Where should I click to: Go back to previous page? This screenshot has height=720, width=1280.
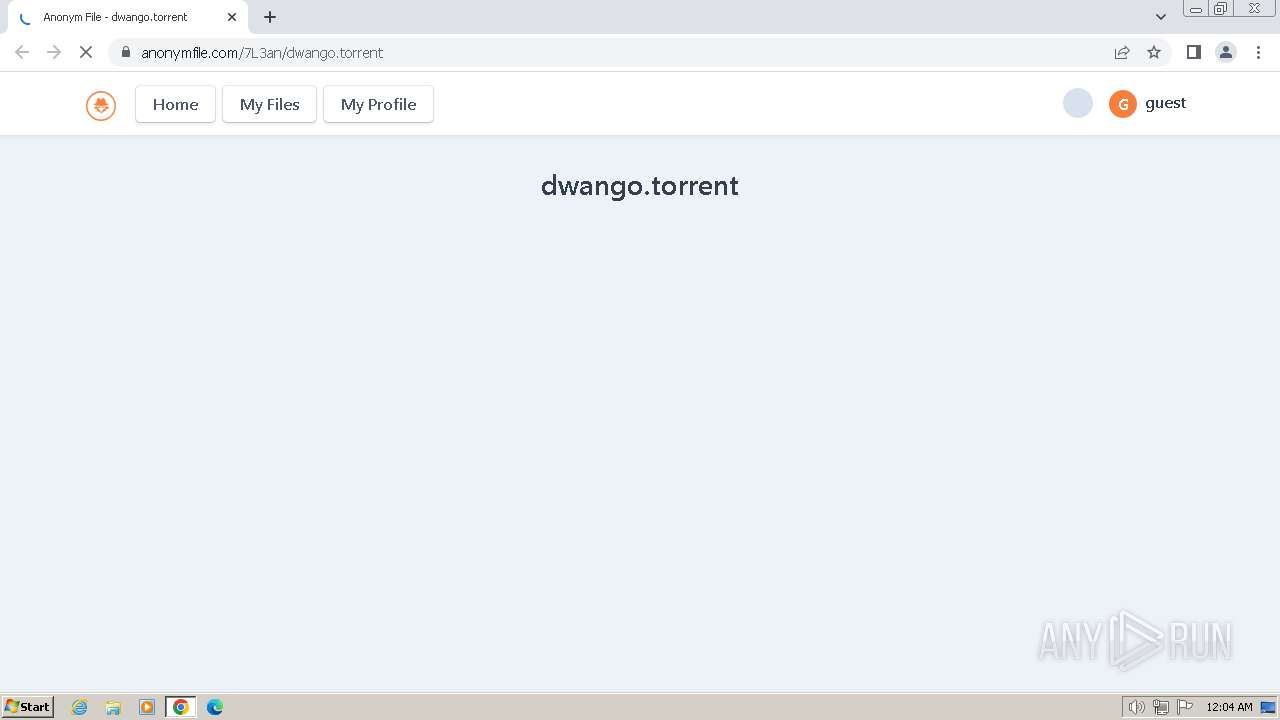click(22, 52)
